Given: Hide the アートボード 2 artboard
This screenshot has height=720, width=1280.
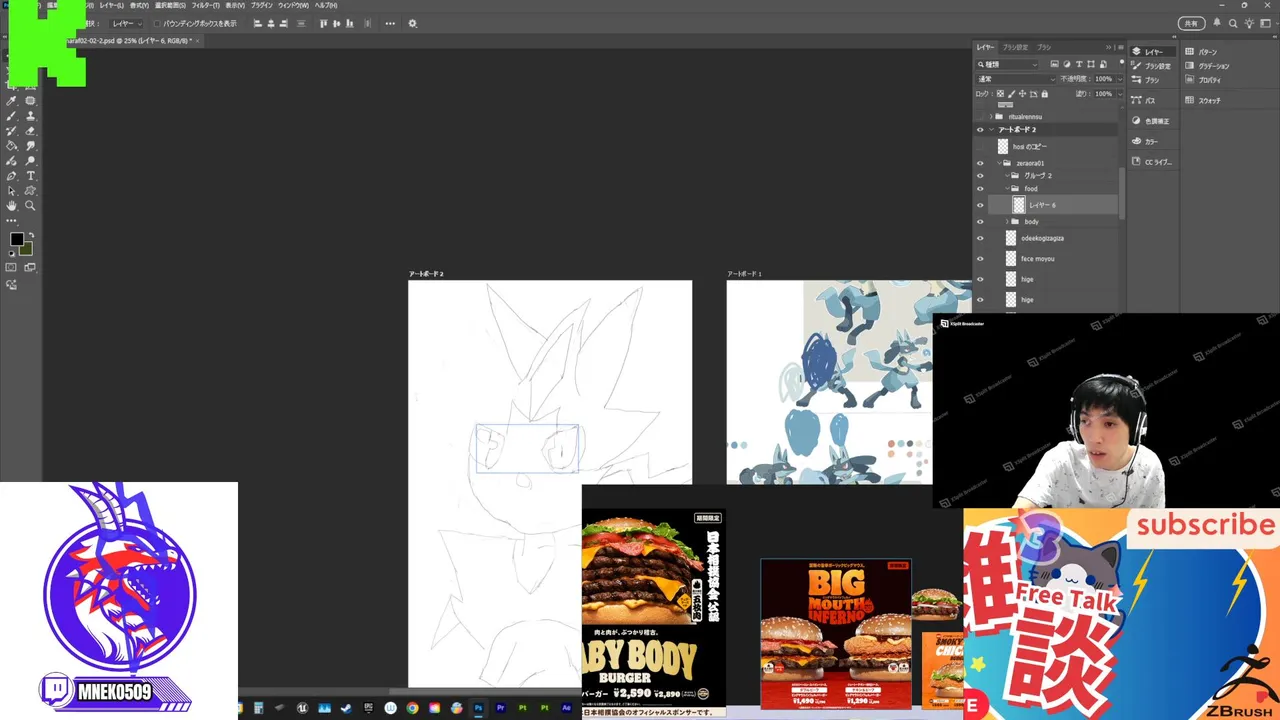Looking at the screenshot, I should click(x=980, y=130).
